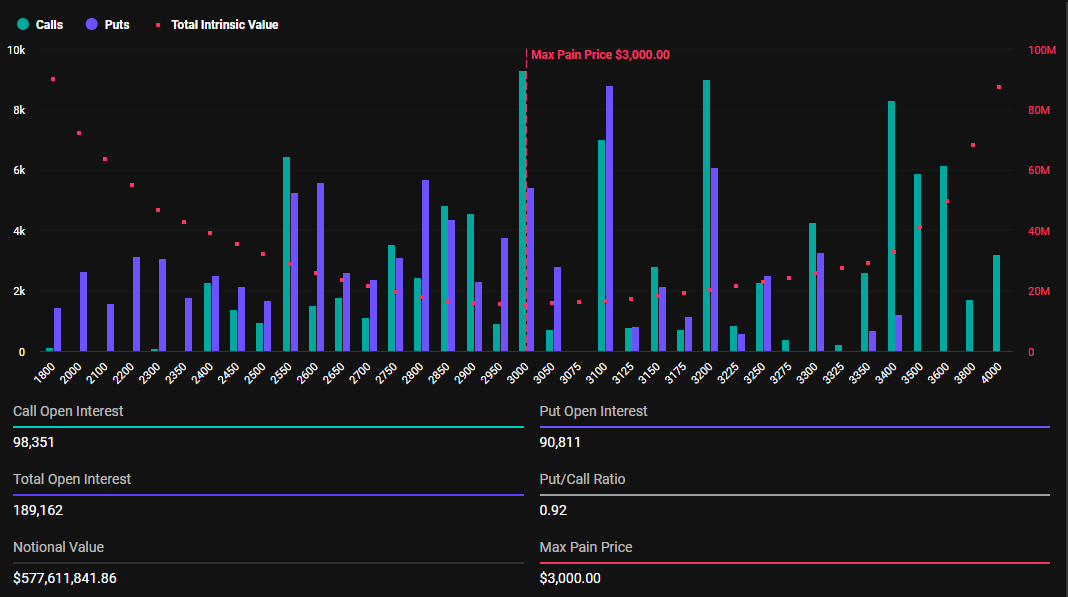Screen dimensions: 1068x597
Task: Click the red Total Intrinsic Value marker
Action: pos(158,25)
